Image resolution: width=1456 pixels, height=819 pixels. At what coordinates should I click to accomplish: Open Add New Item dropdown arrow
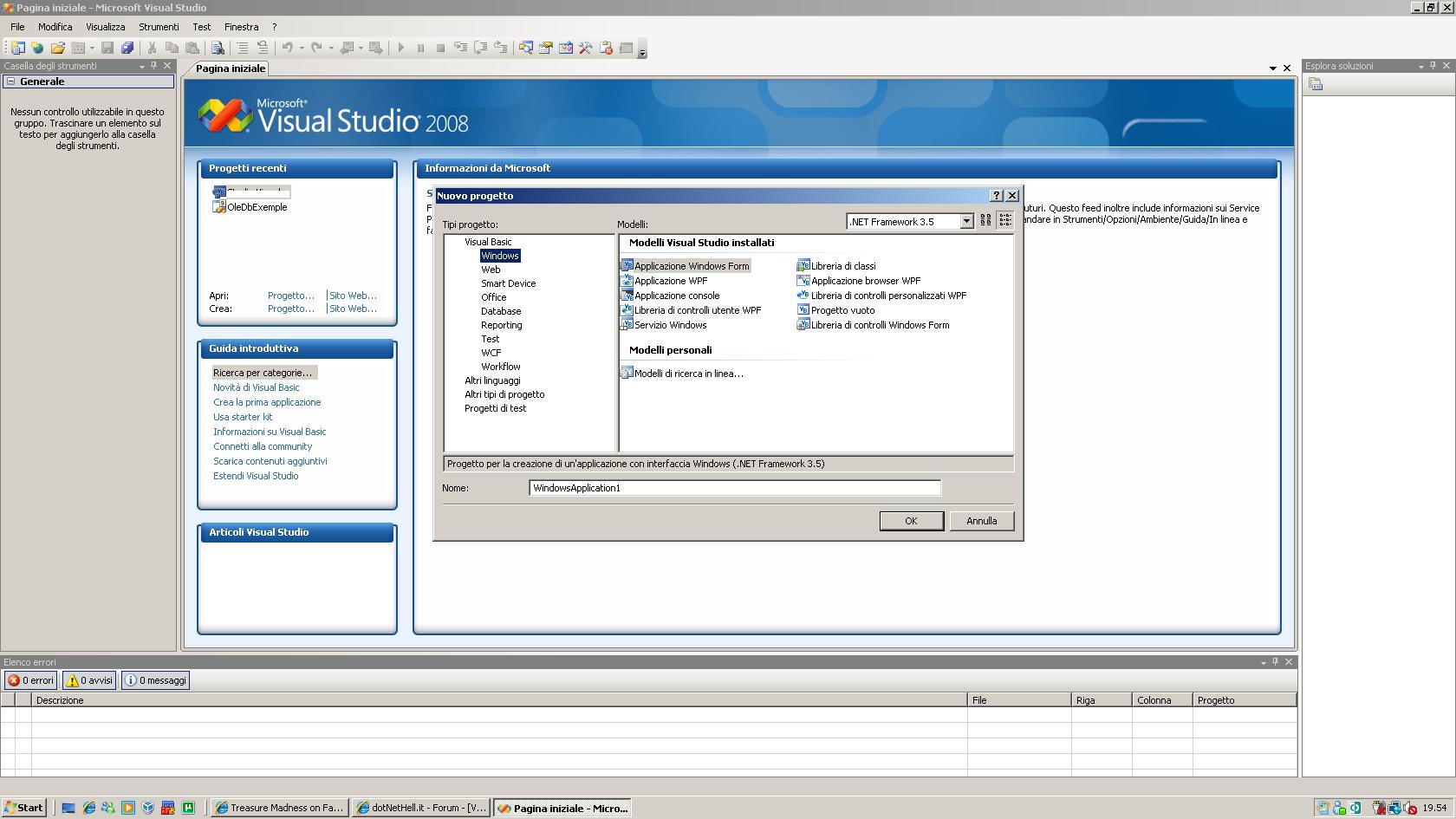point(91,49)
